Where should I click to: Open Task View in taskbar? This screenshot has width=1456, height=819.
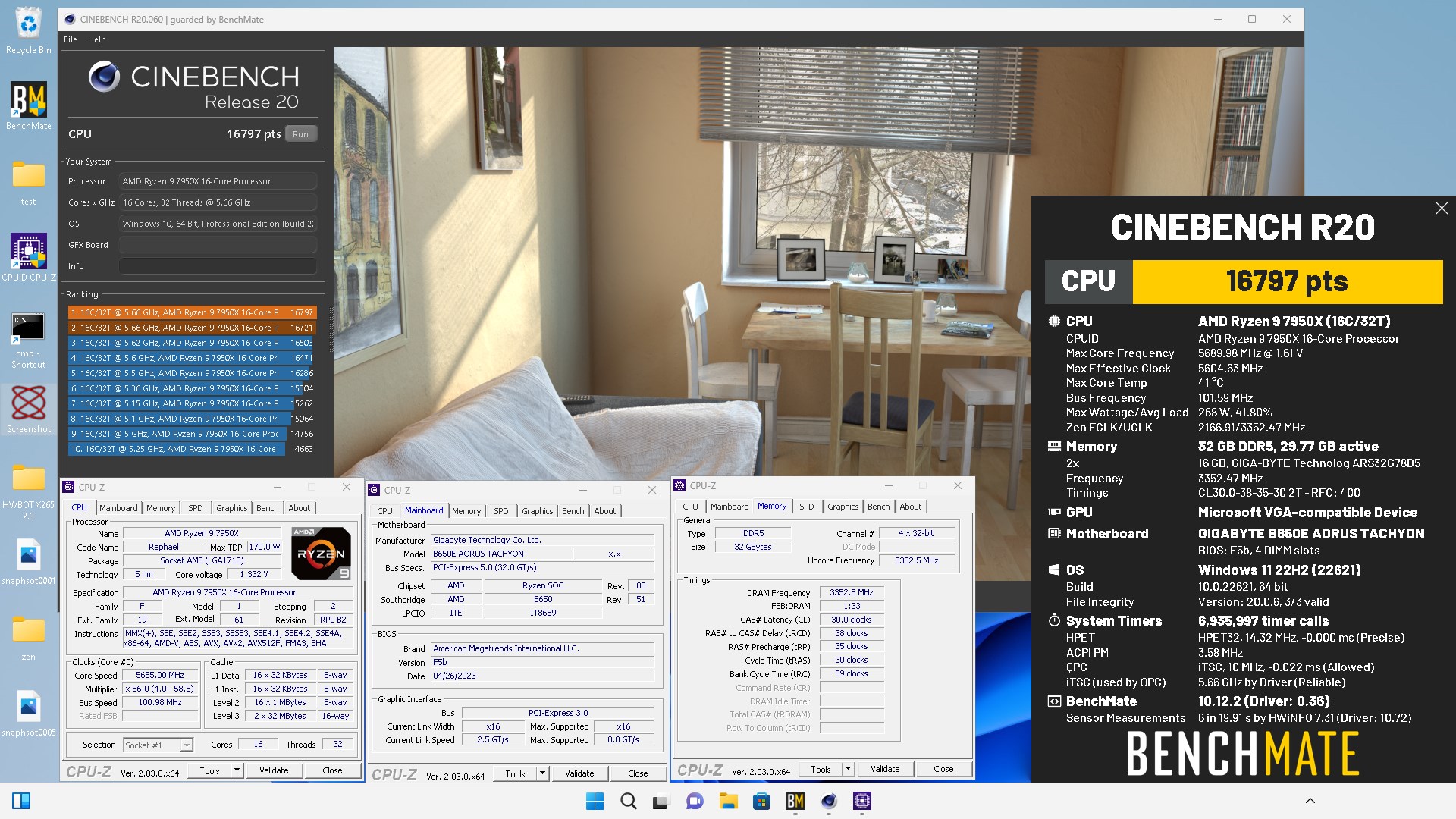pyautogui.click(x=661, y=801)
